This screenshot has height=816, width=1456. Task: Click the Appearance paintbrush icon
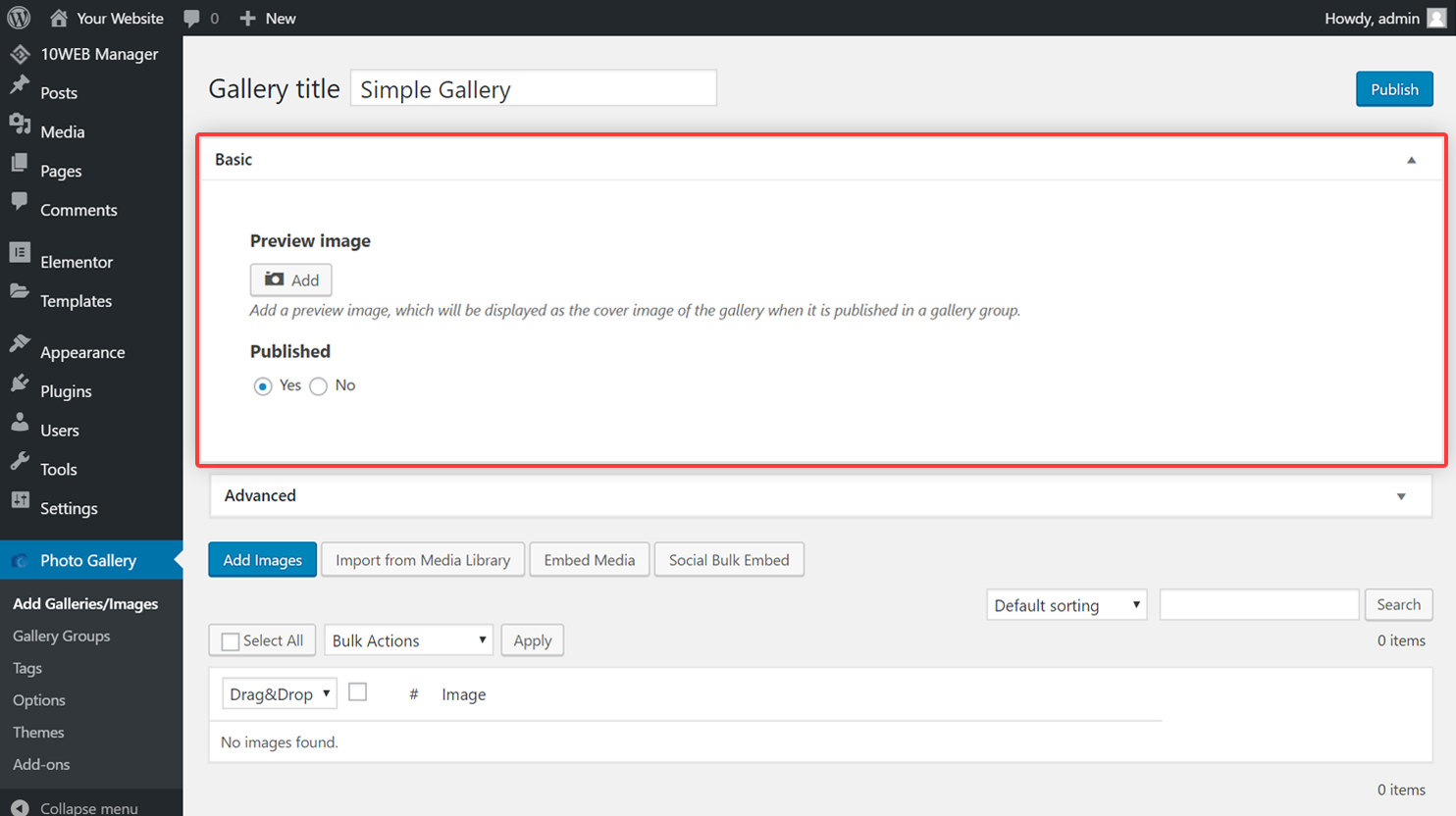tap(20, 343)
